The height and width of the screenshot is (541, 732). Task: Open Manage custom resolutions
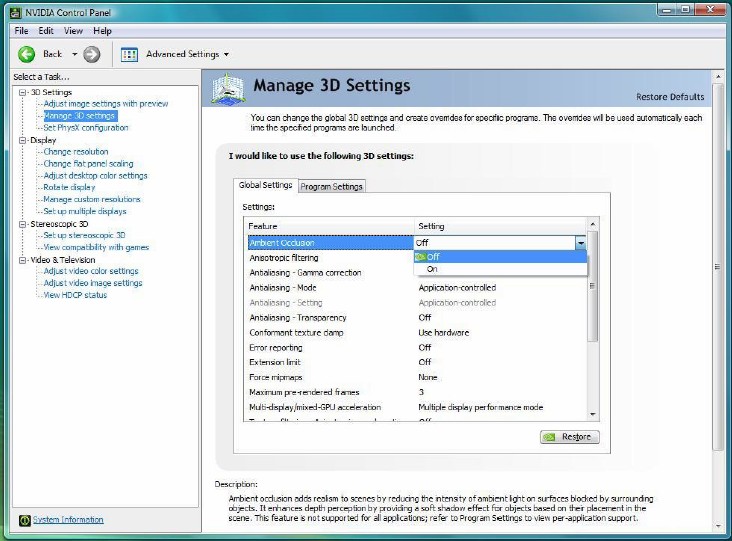(x=92, y=199)
